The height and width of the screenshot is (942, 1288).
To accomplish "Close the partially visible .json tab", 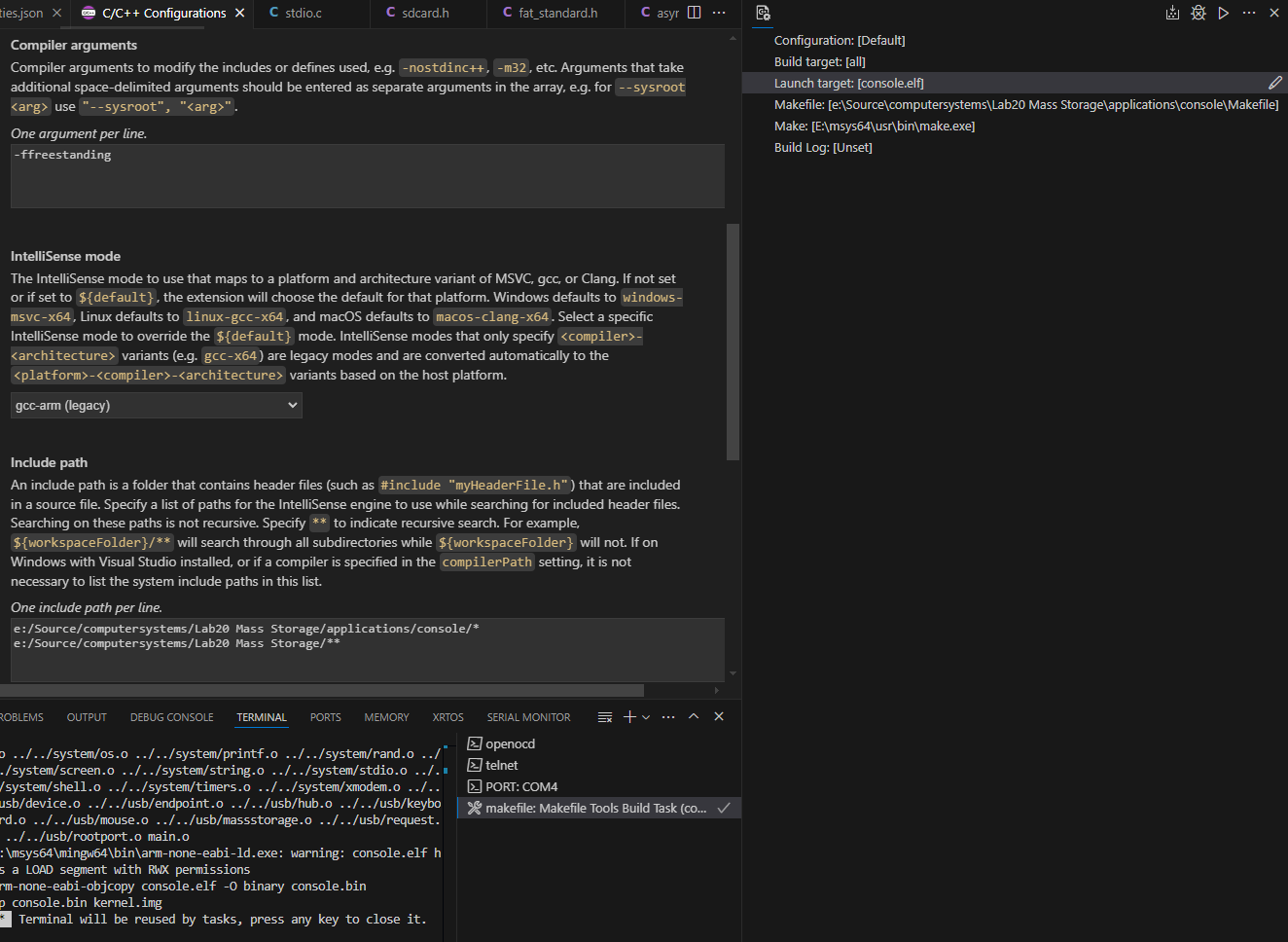I will [x=56, y=13].
